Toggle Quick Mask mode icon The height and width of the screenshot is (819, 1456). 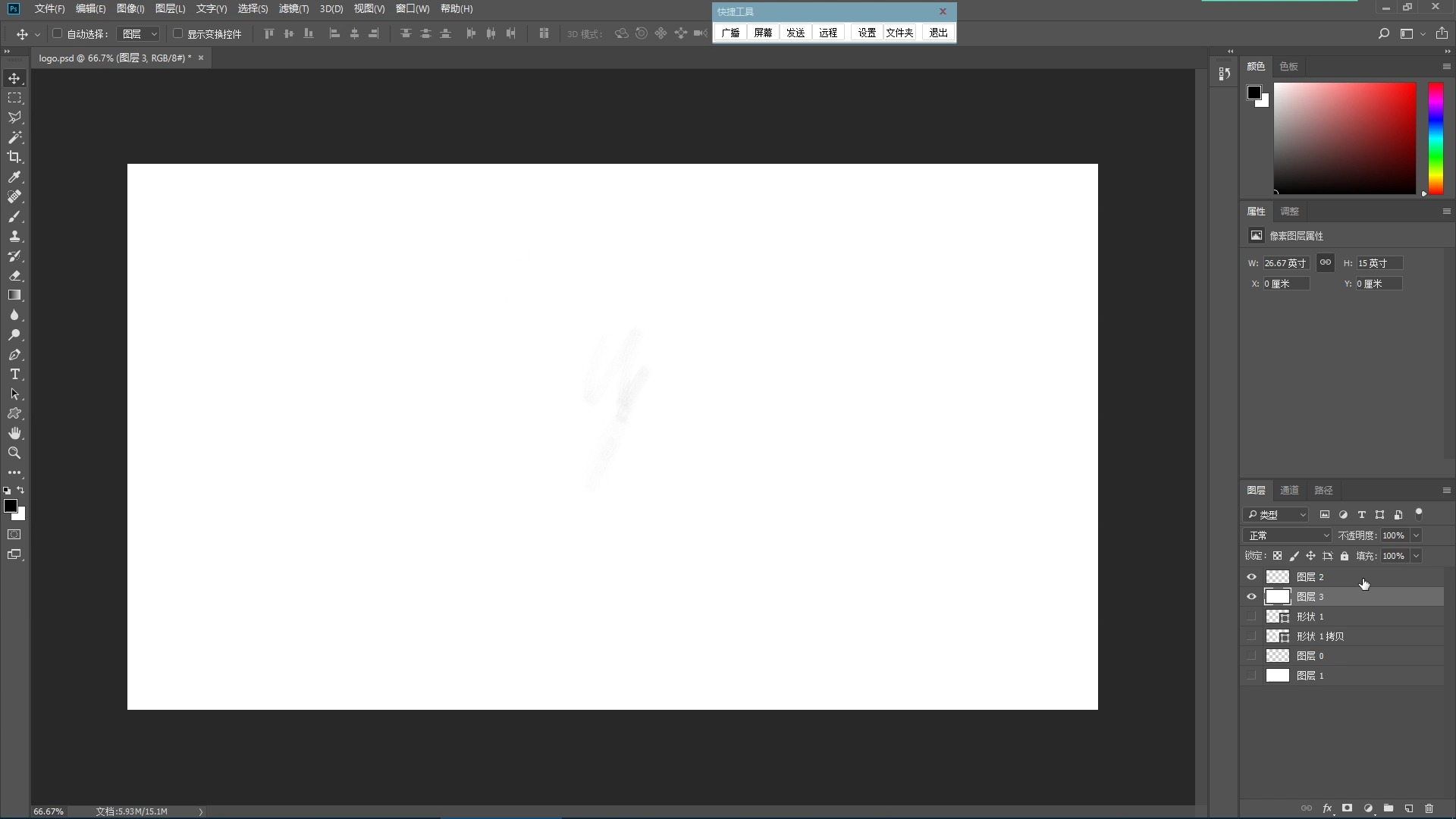14,535
